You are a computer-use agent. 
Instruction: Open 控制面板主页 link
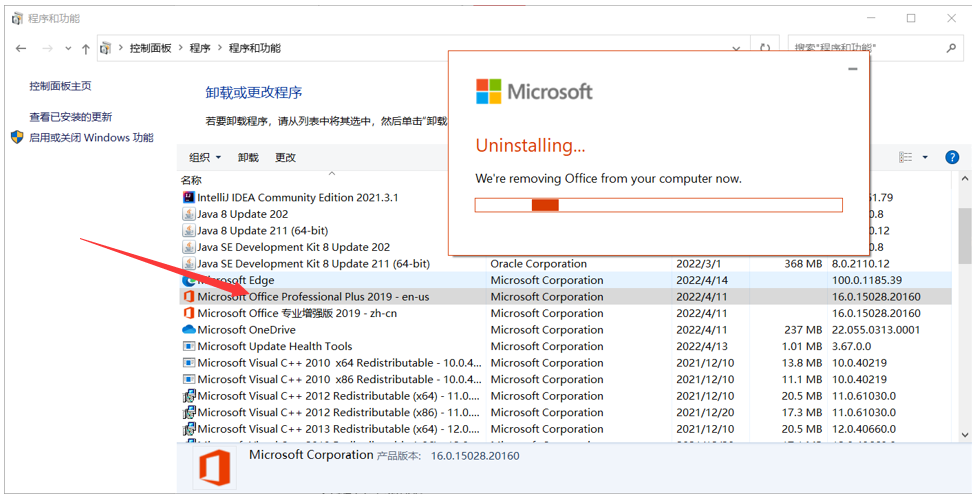60,86
